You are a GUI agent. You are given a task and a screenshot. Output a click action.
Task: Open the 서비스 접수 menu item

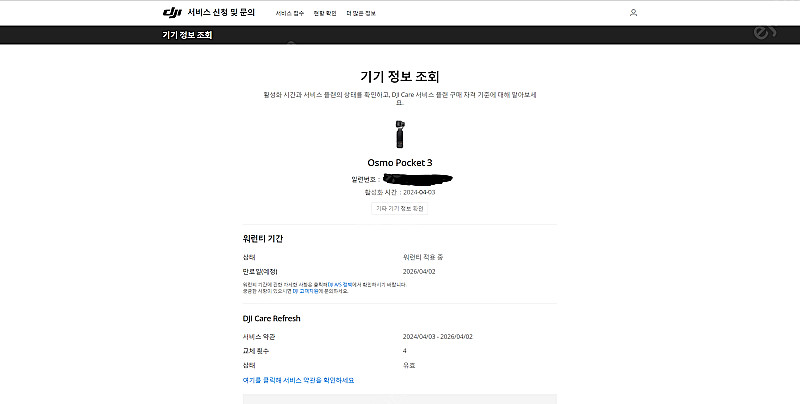[290, 13]
